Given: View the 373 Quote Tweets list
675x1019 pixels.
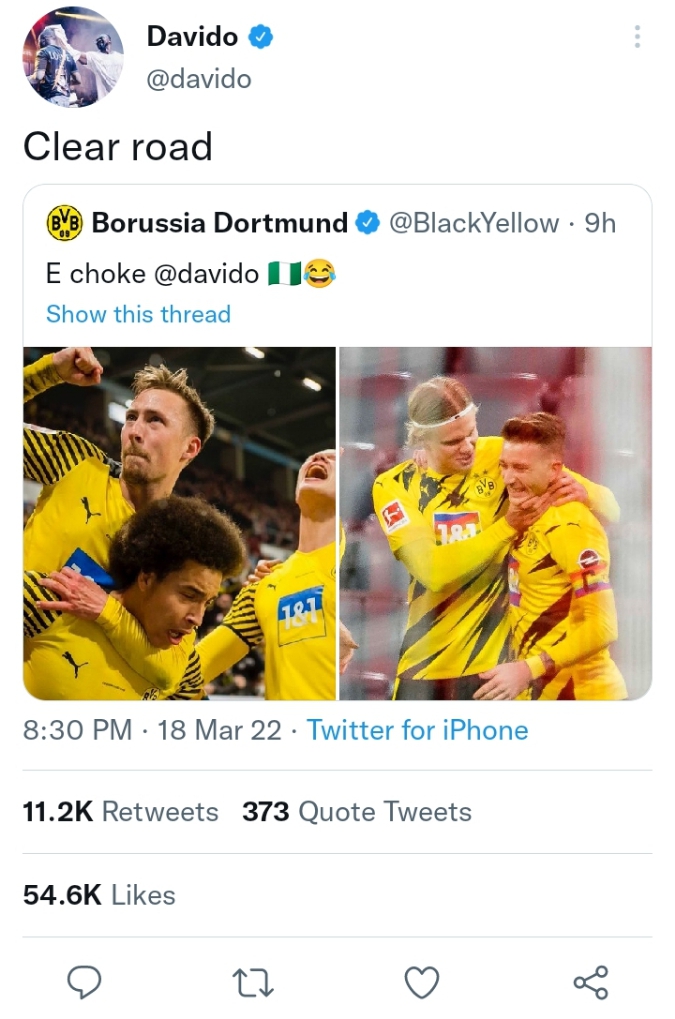Looking at the screenshot, I should (x=356, y=812).
